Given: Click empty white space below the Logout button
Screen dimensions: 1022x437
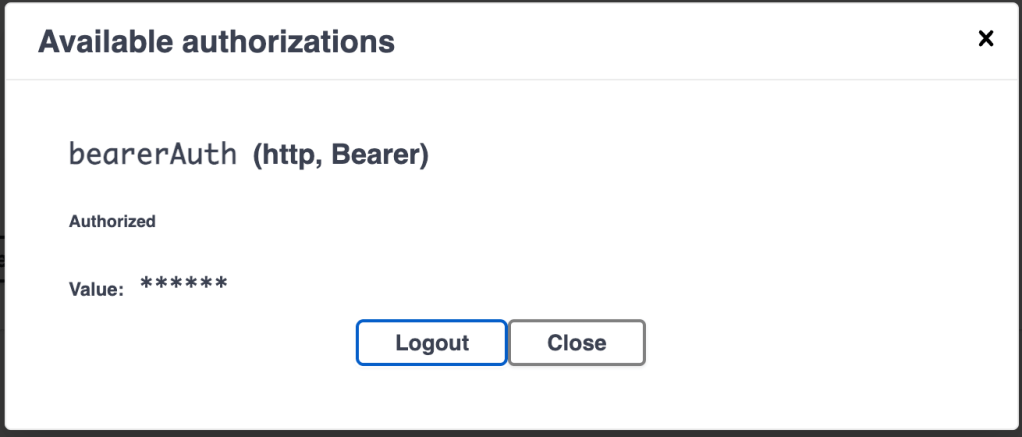Looking at the screenshot, I should point(432,395).
